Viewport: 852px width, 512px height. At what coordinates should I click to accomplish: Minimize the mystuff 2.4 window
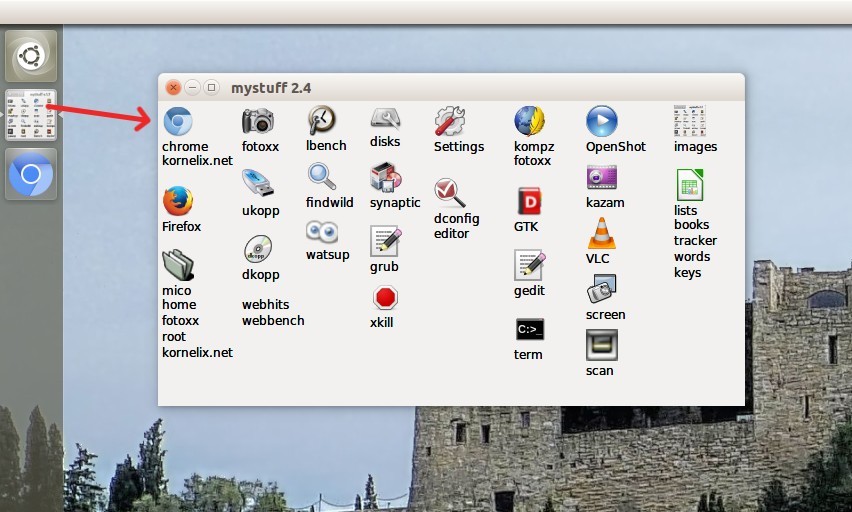point(192,88)
